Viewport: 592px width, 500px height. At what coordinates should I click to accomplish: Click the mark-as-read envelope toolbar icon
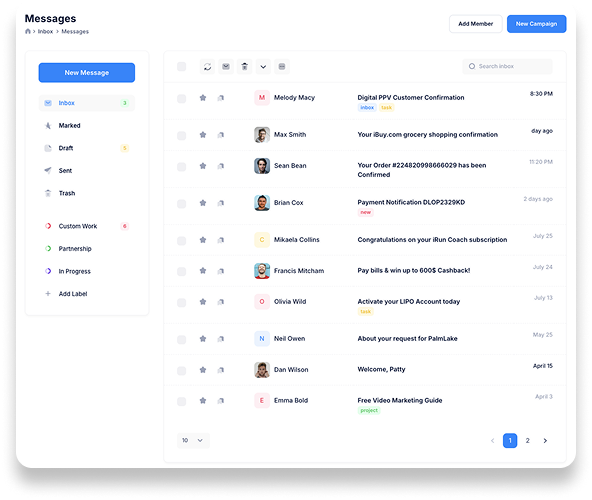tap(226, 66)
